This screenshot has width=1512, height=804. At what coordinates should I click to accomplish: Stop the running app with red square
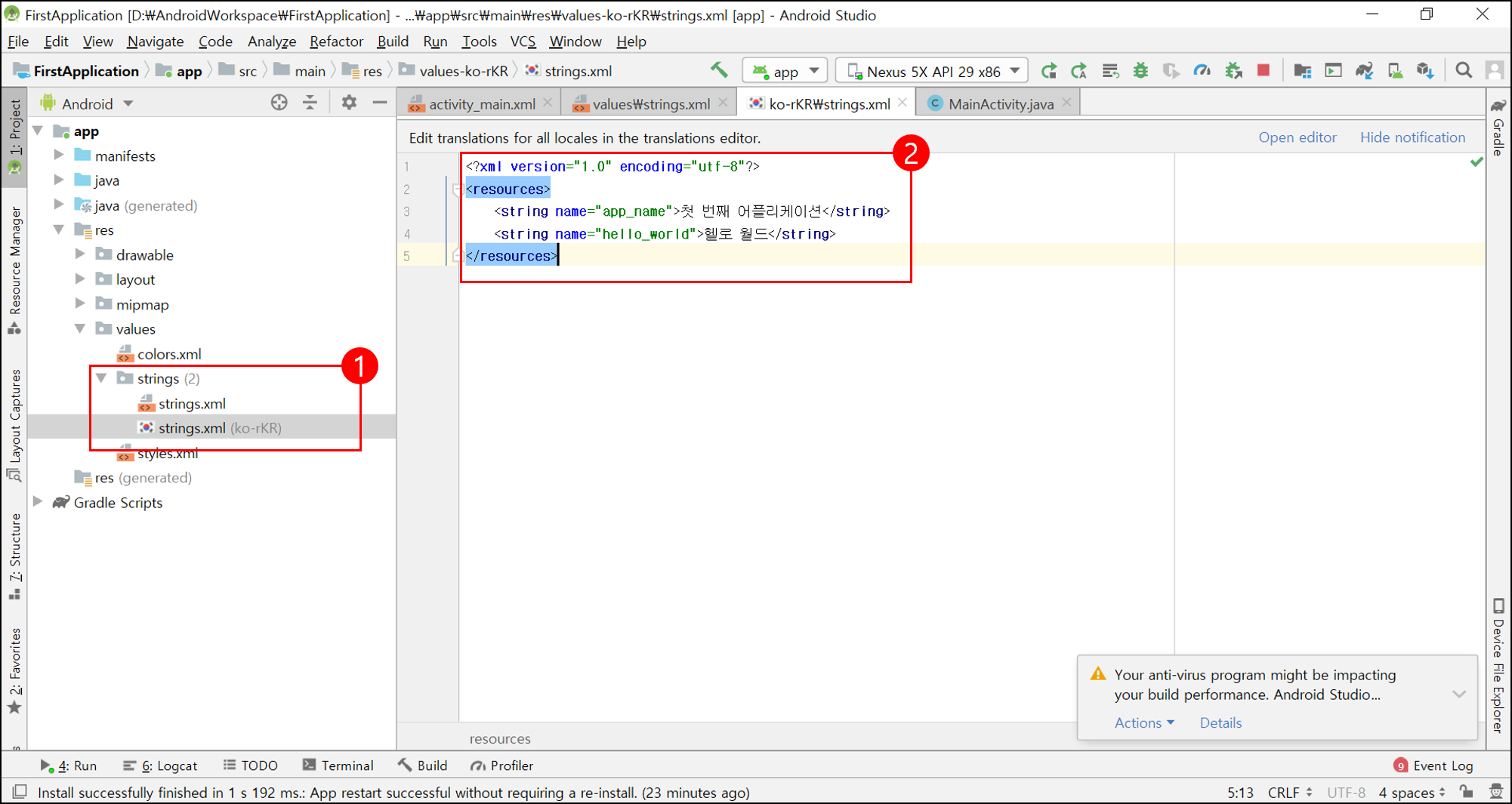click(x=1264, y=71)
